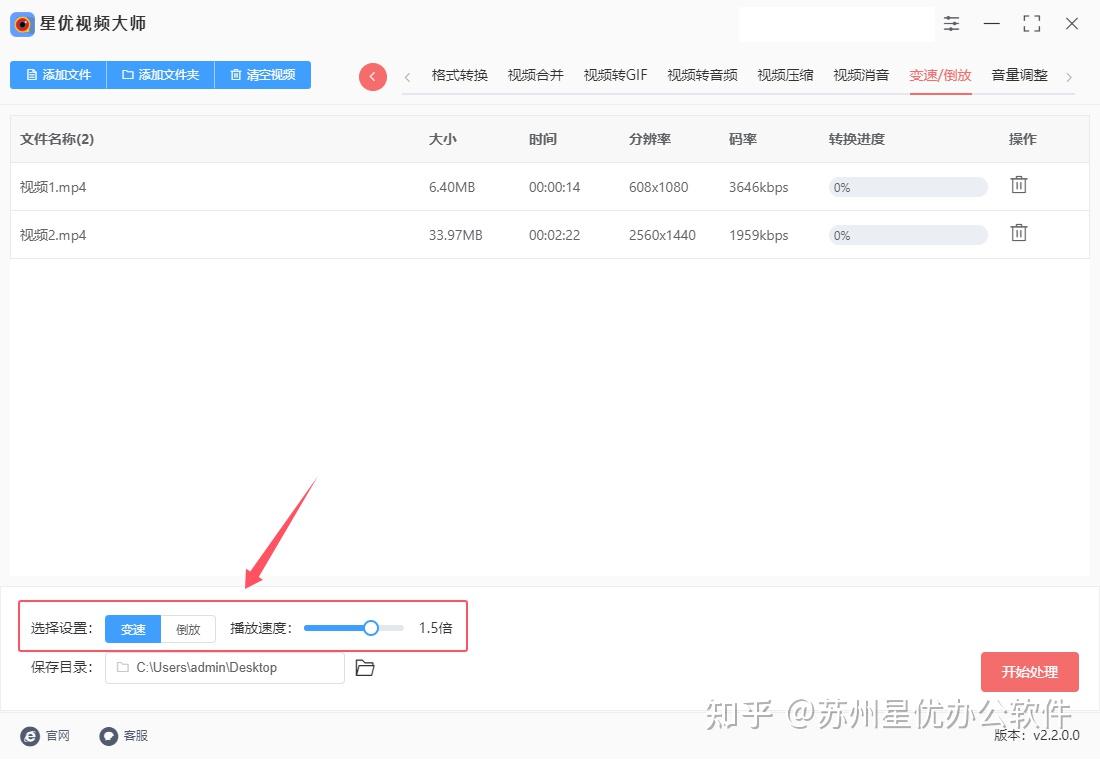Select the 变速/倒放 tab
Viewport: 1100px width, 760px height.
point(940,75)
